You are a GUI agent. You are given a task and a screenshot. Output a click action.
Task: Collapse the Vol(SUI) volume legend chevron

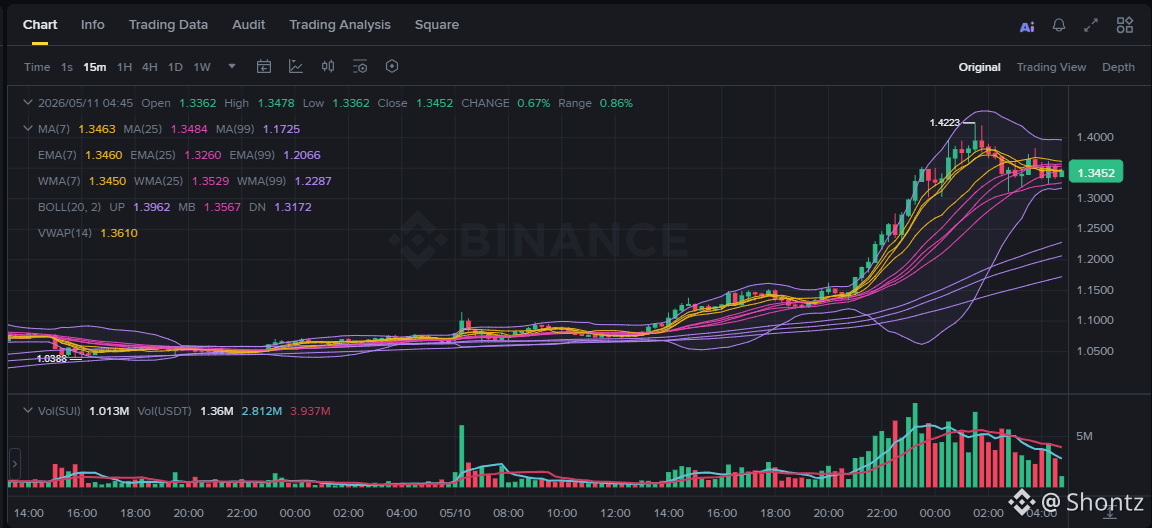click(28, 411)
